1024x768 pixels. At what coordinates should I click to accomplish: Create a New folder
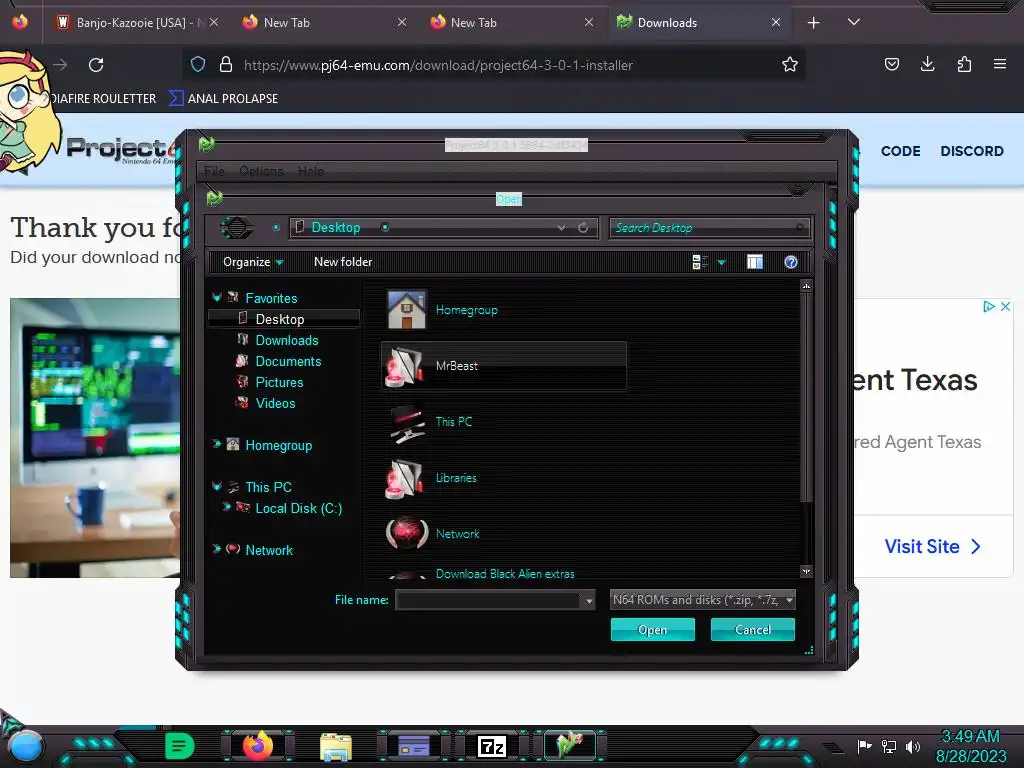[343, 262]
